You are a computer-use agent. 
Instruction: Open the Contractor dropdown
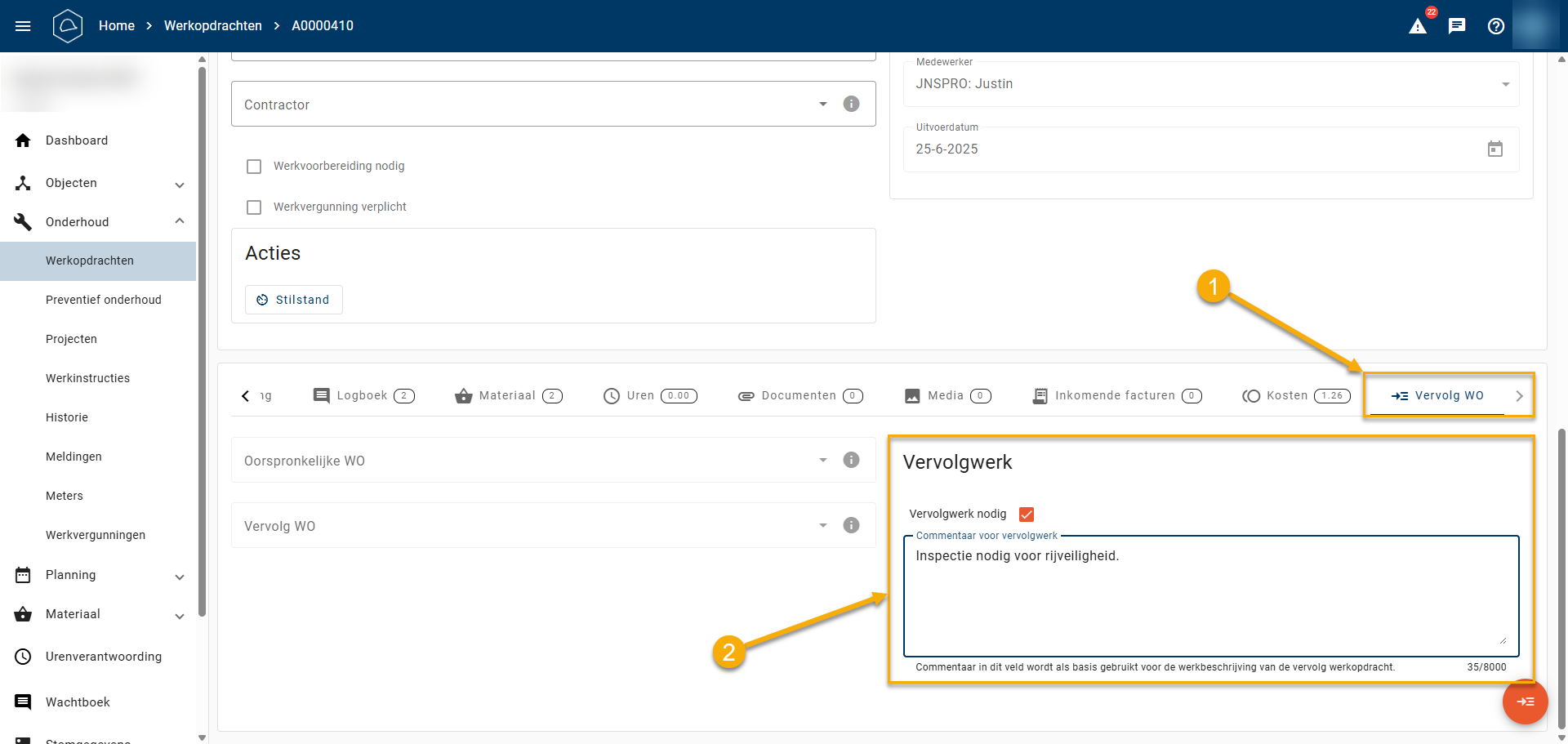tap(822, 105)
